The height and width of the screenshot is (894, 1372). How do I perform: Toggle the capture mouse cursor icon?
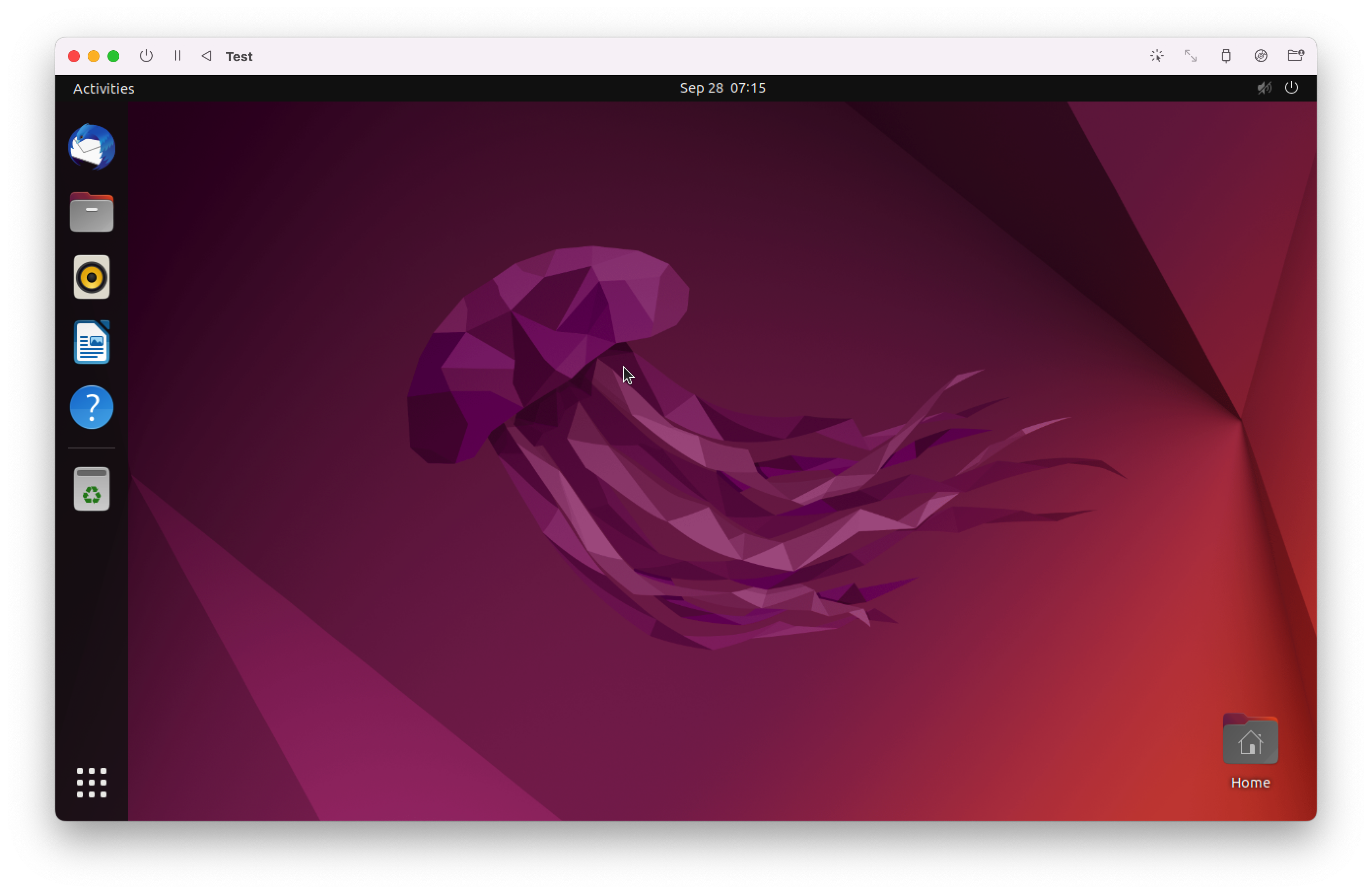[x=1157, y=56]
